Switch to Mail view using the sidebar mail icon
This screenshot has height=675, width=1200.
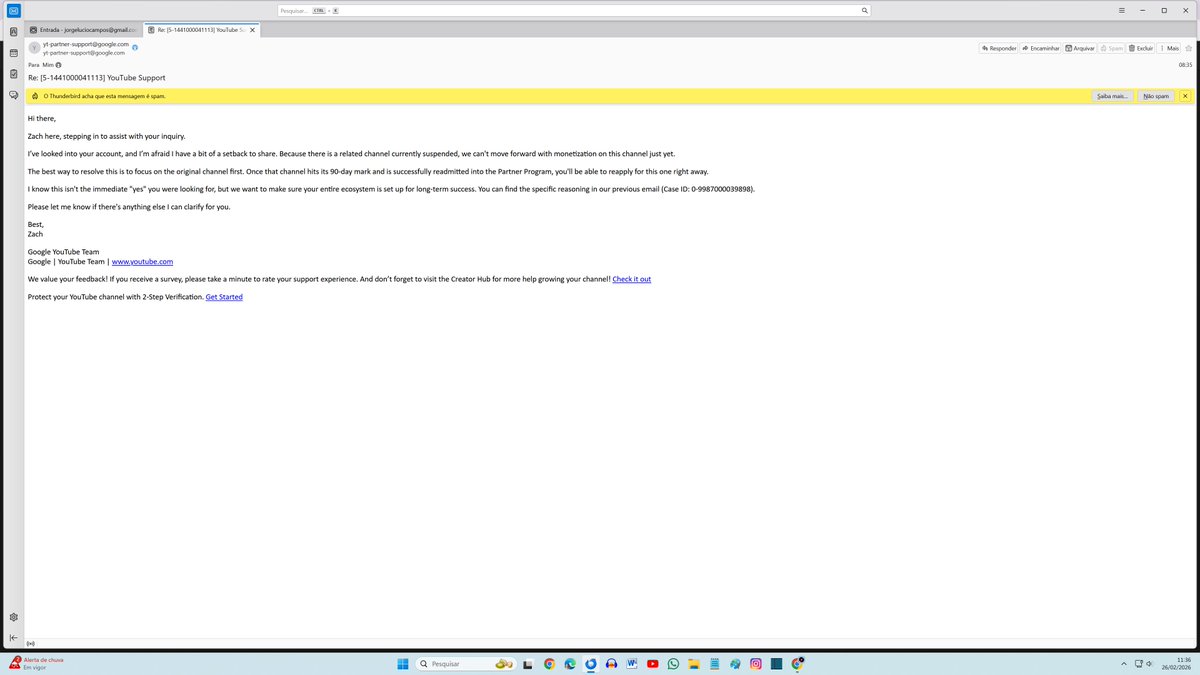click(x=12, y=32)
